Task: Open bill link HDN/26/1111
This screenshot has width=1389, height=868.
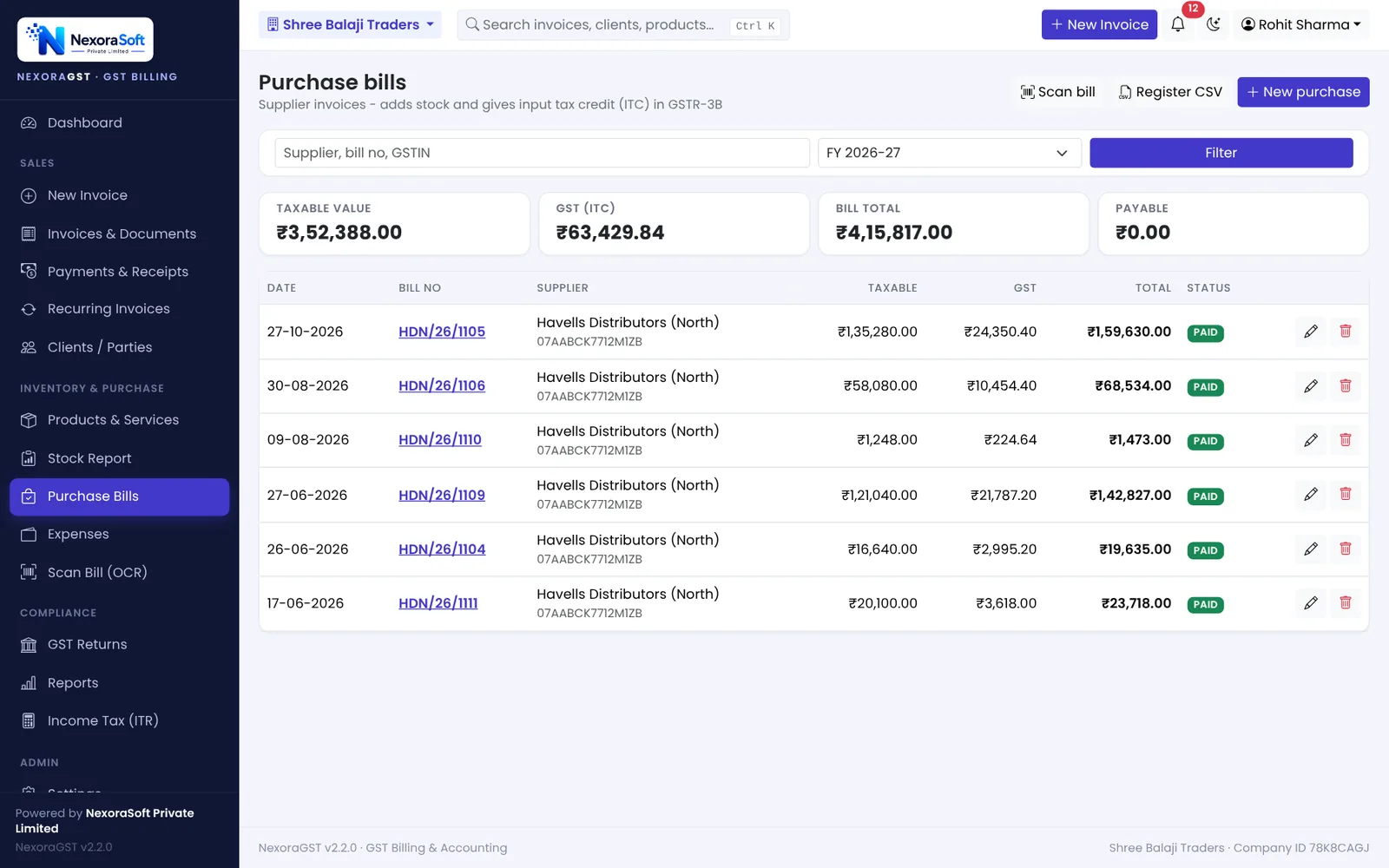Action: click(438, 603)
